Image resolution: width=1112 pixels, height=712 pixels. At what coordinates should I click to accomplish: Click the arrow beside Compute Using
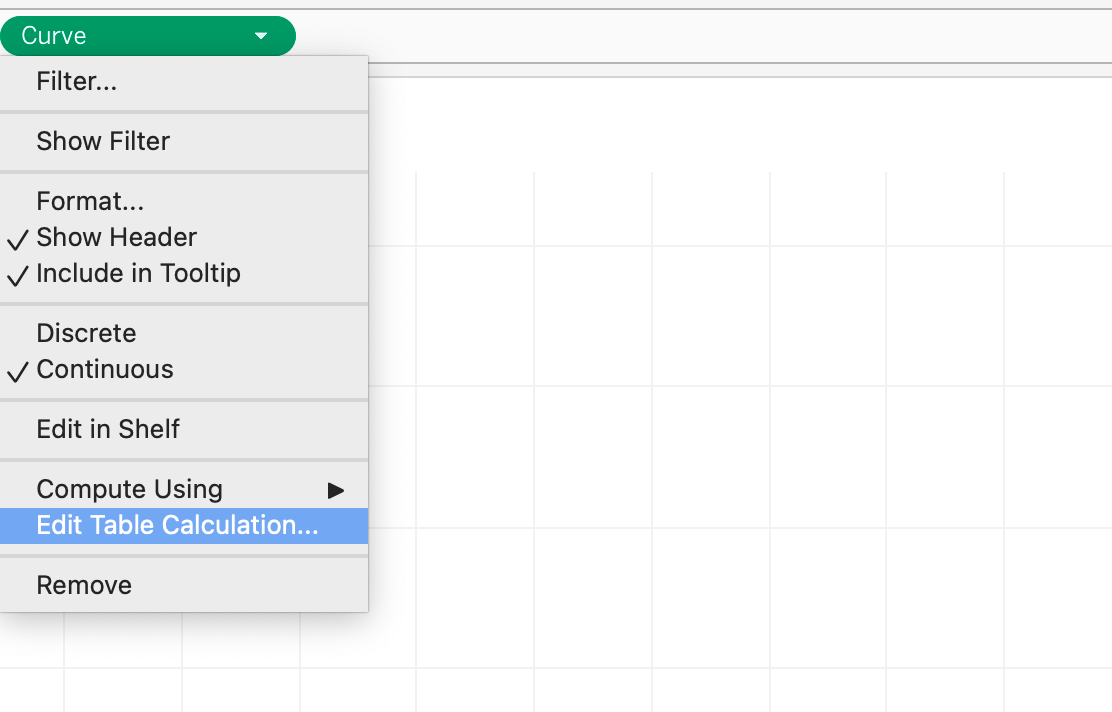(x=336, y=490)
